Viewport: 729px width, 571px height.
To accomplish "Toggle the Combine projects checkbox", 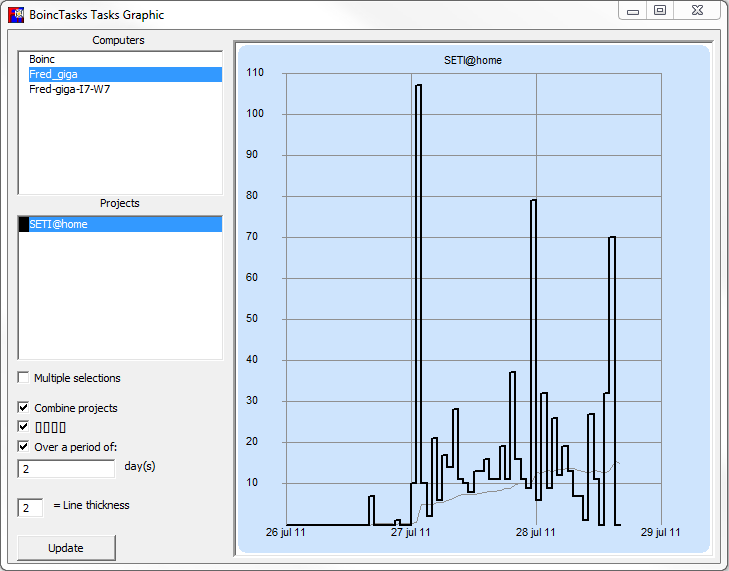I will [23, 408].
